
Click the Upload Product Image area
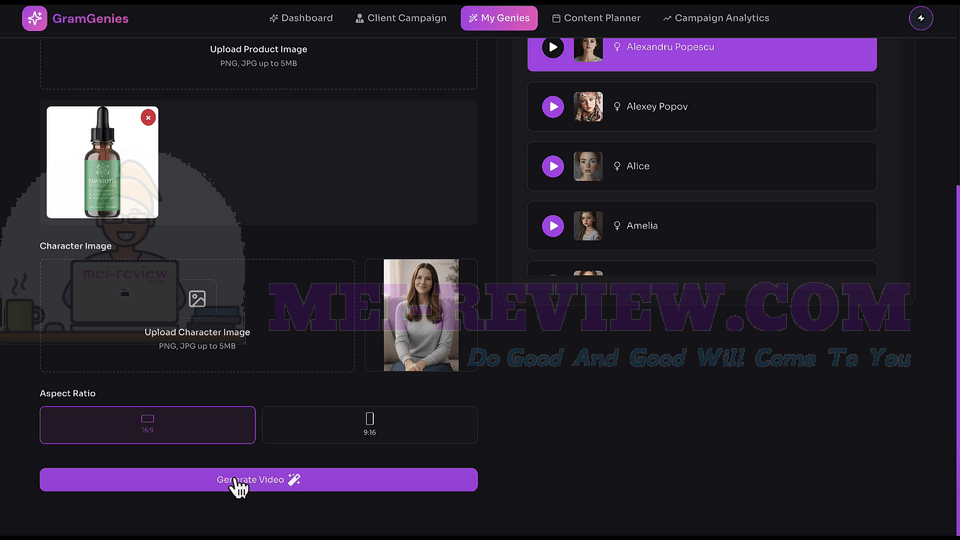point(258,64)
